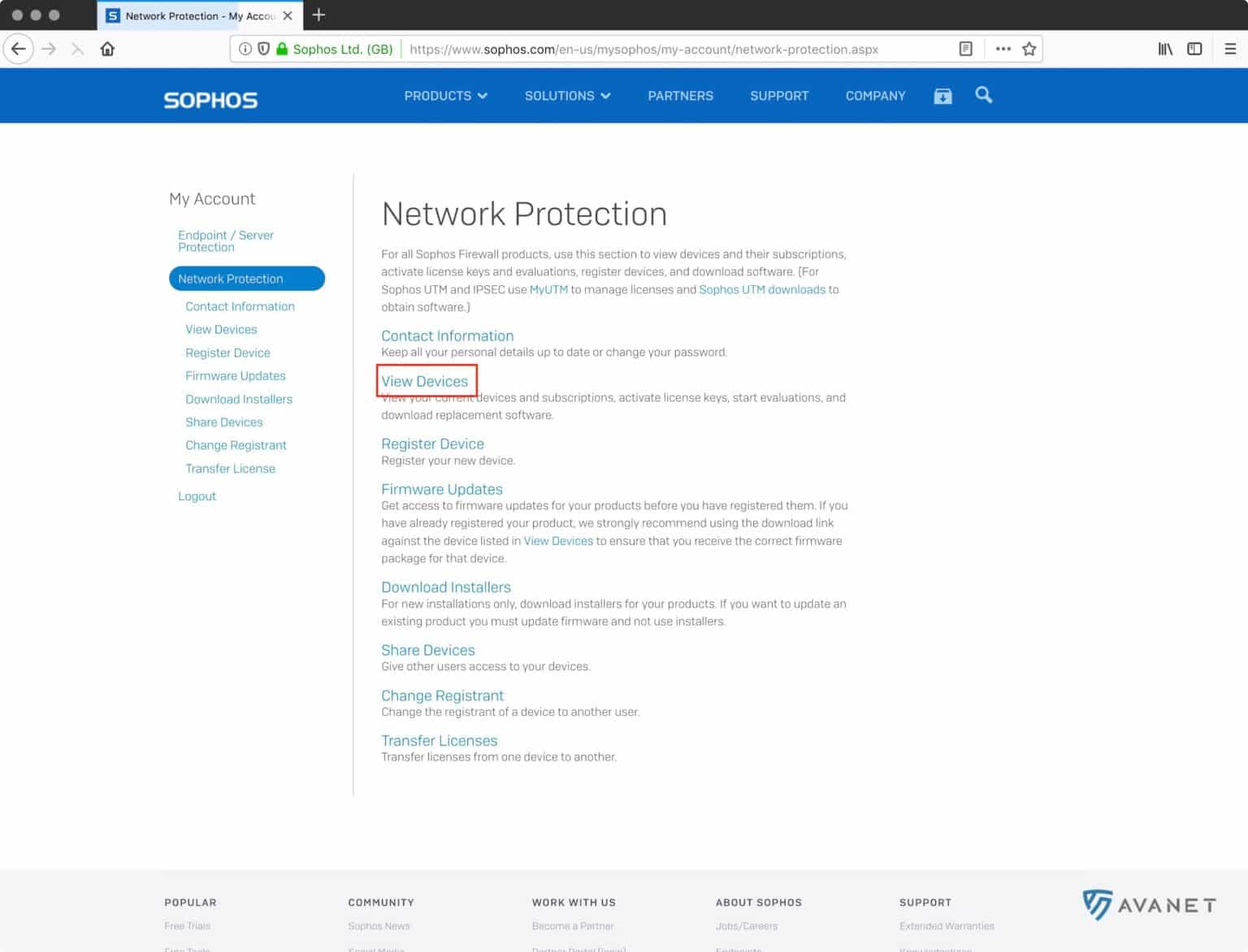This screenshot has width=1248, height=952.
Task: Click the Firefox home icon
Action: 106,49
